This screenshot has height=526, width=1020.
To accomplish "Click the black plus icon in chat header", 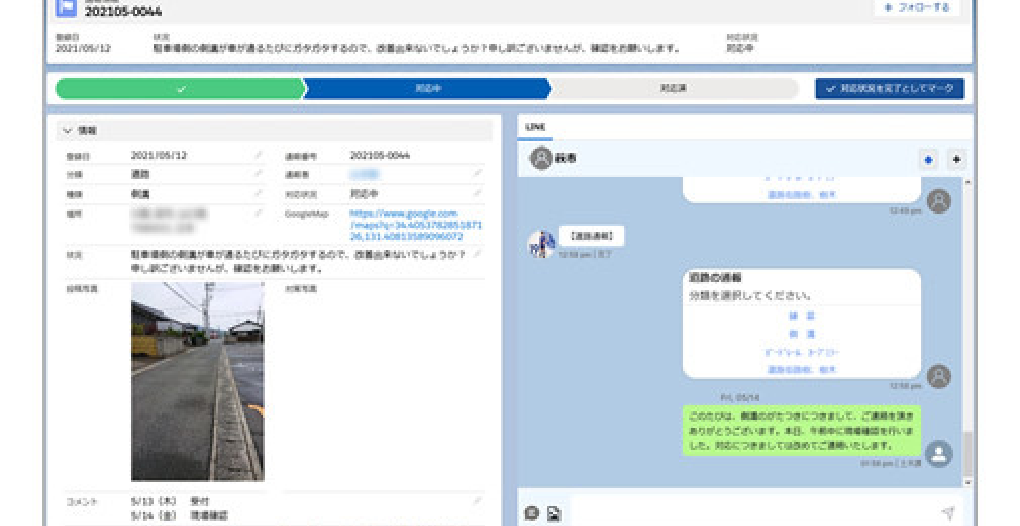I will click(x=955, y=159).
